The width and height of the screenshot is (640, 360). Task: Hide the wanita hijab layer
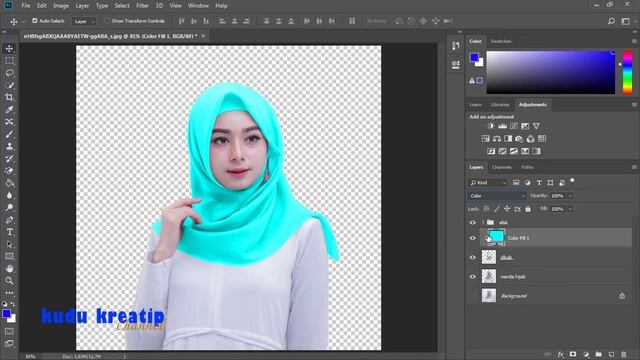tap(473, 277)
